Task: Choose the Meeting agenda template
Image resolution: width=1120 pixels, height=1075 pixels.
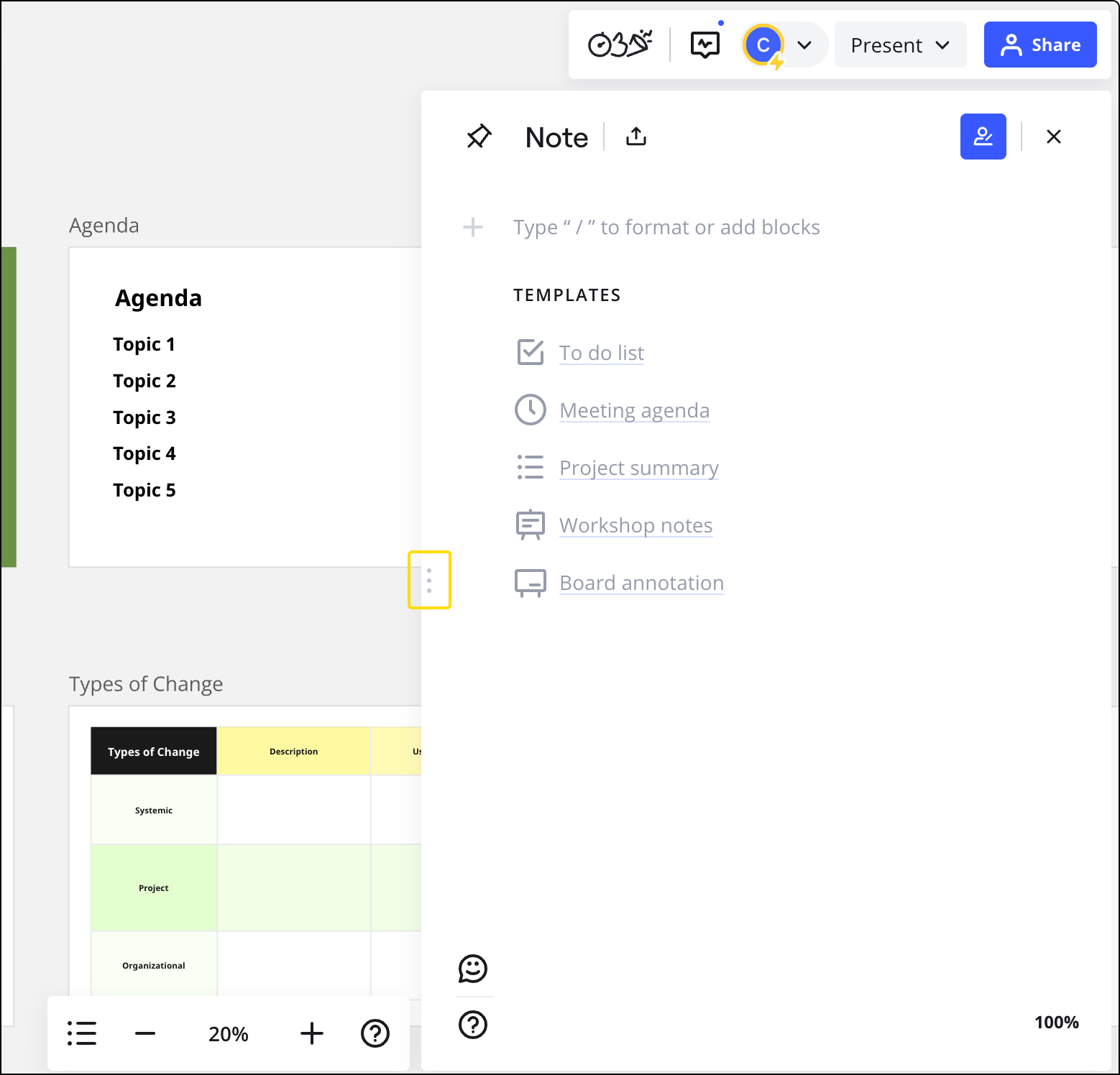Action: pyautogui.click(x=634, y=410)
